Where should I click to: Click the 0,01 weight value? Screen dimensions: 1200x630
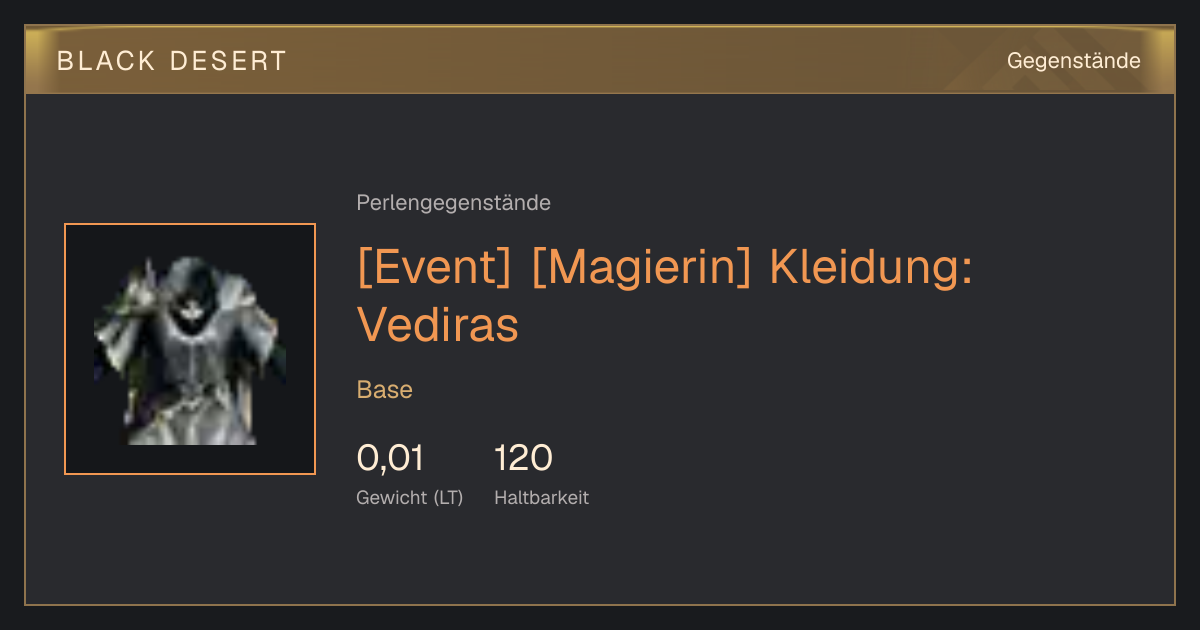pos(390,458)
